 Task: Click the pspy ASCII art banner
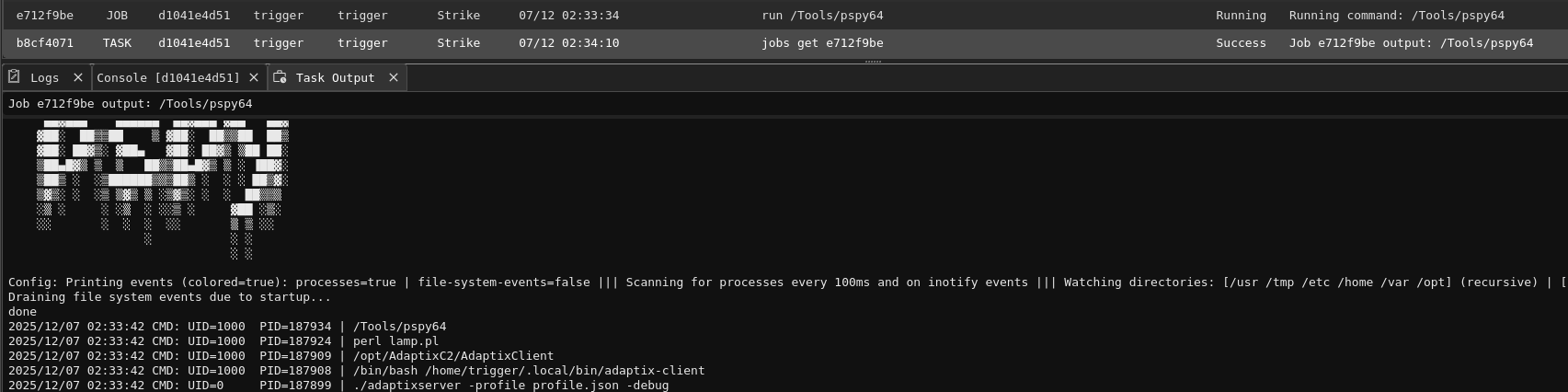[162, 184]
